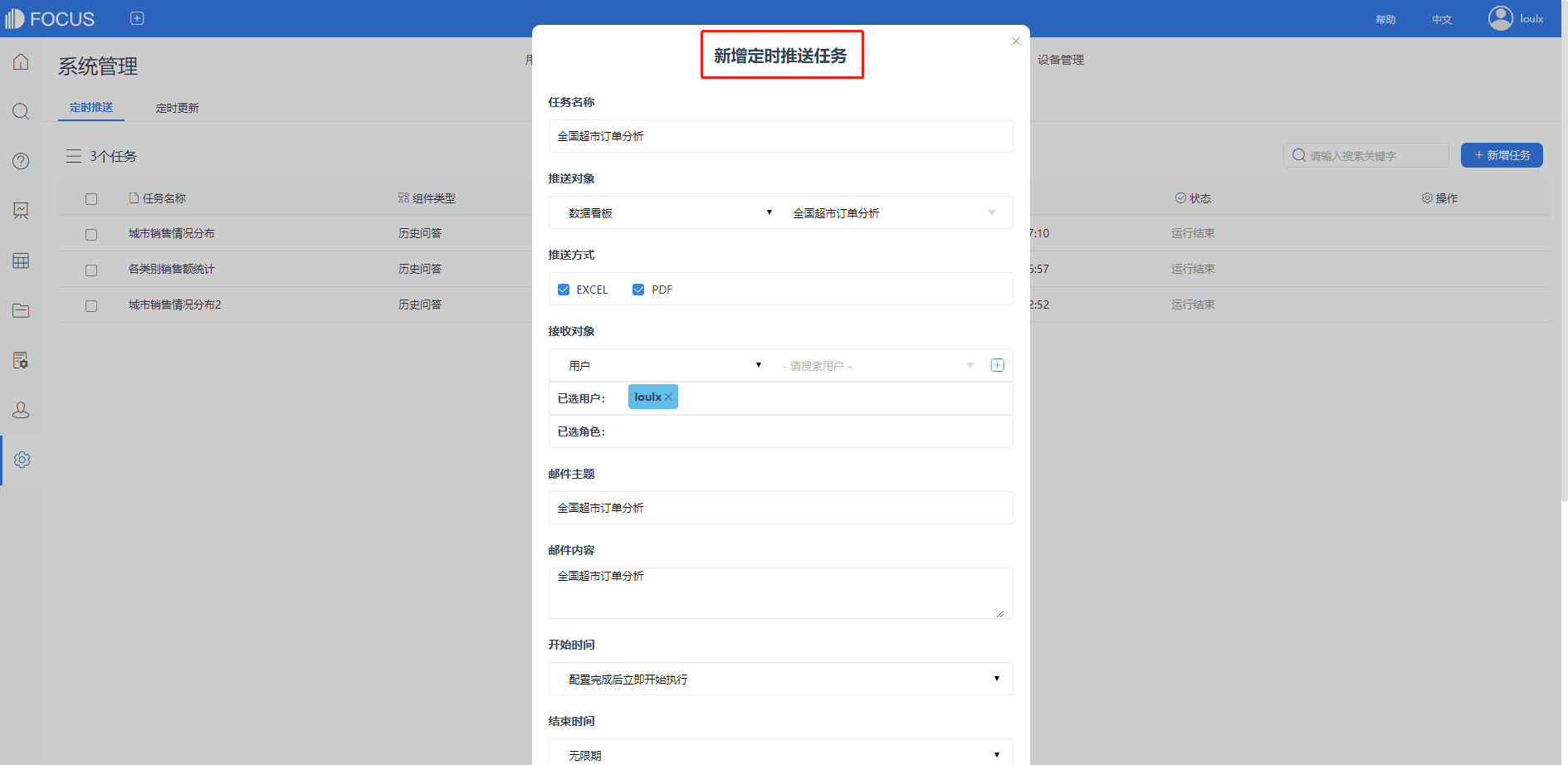Open the data table sidebar icon

[21, 261]
